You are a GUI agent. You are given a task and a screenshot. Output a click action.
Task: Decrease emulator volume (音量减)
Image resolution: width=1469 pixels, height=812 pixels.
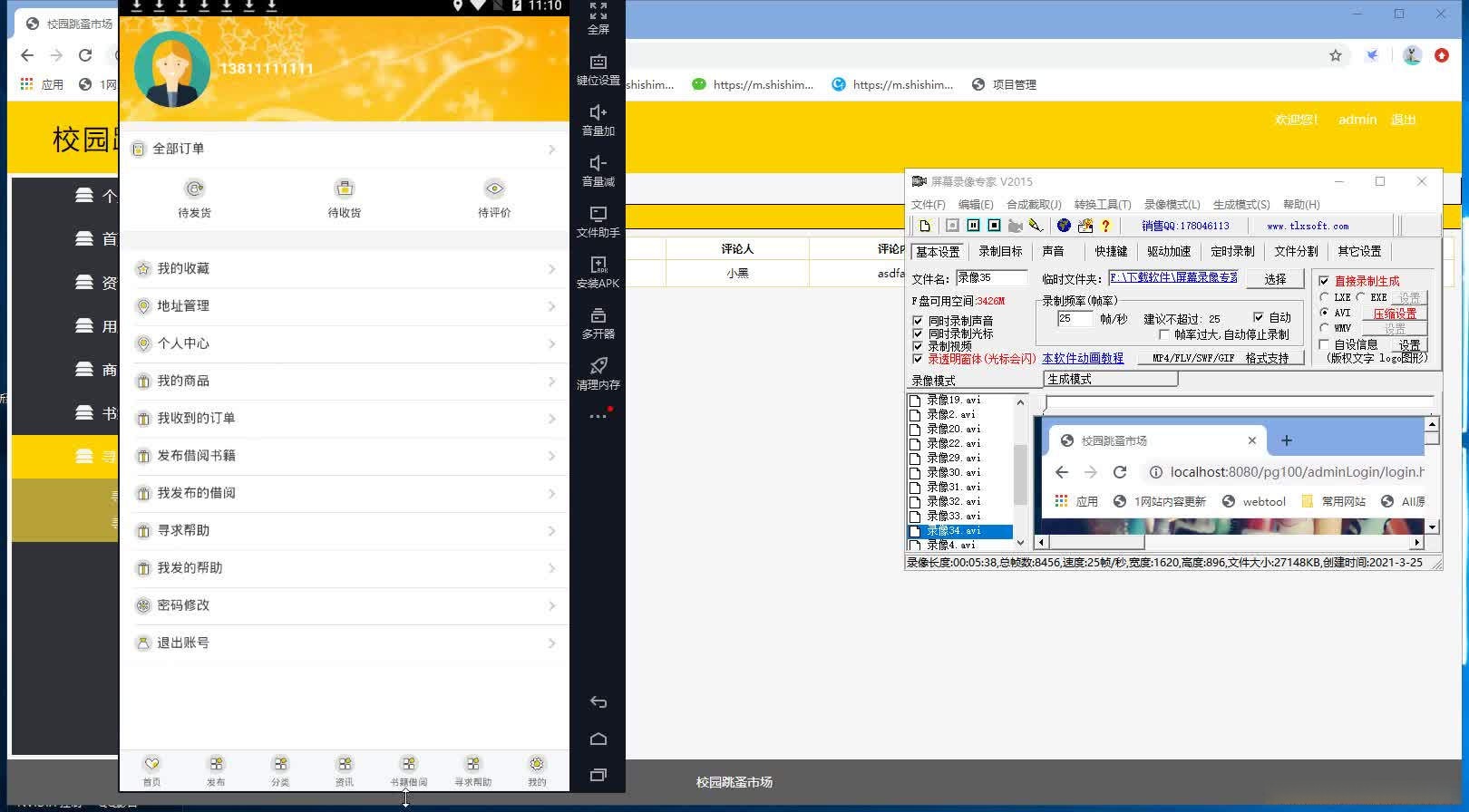(x=598, y=163)
